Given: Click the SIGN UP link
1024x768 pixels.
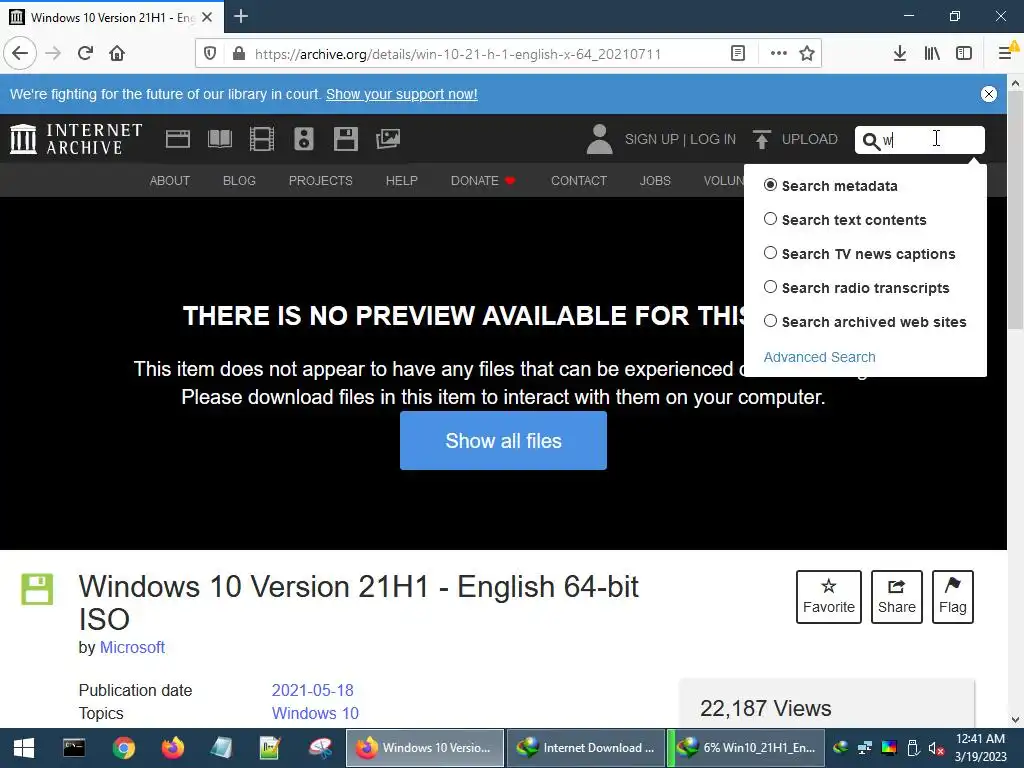Looking at the screenshot, I should pyautogui.click(x=651, y=139).
